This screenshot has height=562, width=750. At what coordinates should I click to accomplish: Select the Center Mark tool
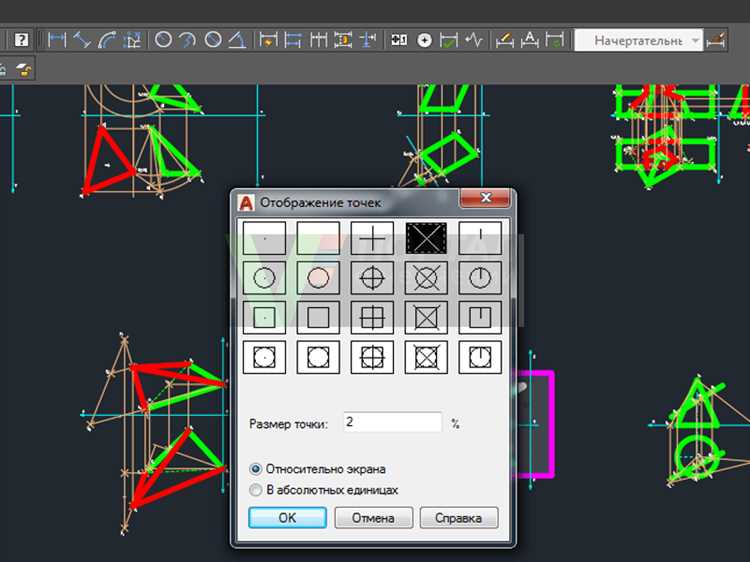coord(424,40)
